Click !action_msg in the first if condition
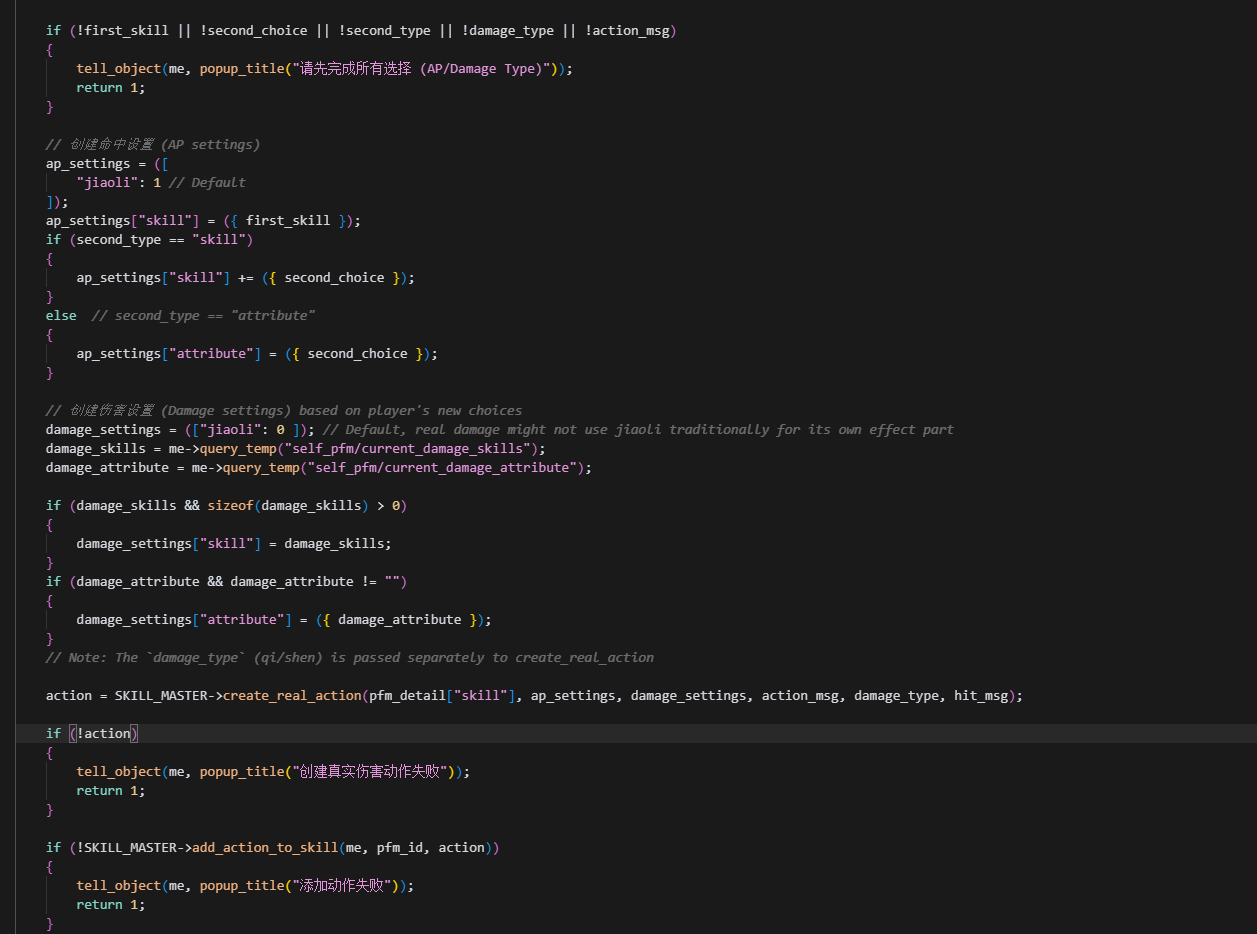1257x934 pixels. click(627, 31)
